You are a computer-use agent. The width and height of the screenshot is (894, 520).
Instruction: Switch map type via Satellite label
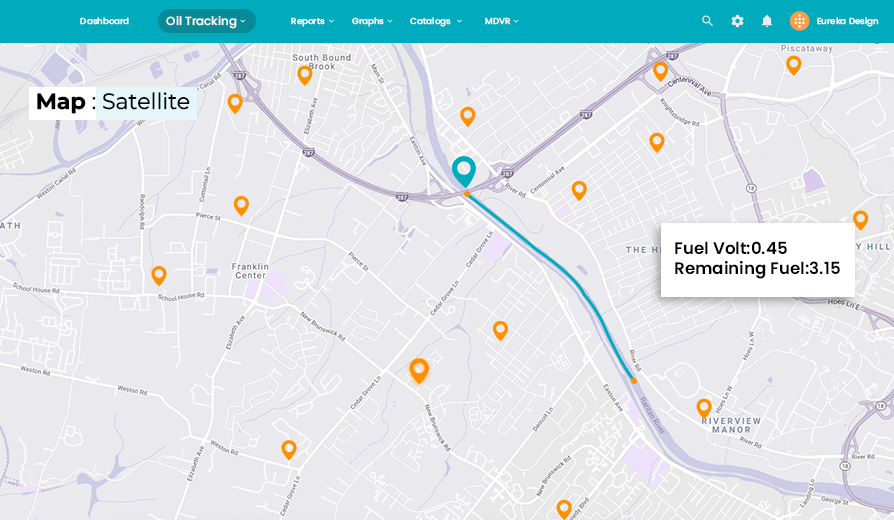[x=146, y=102]
